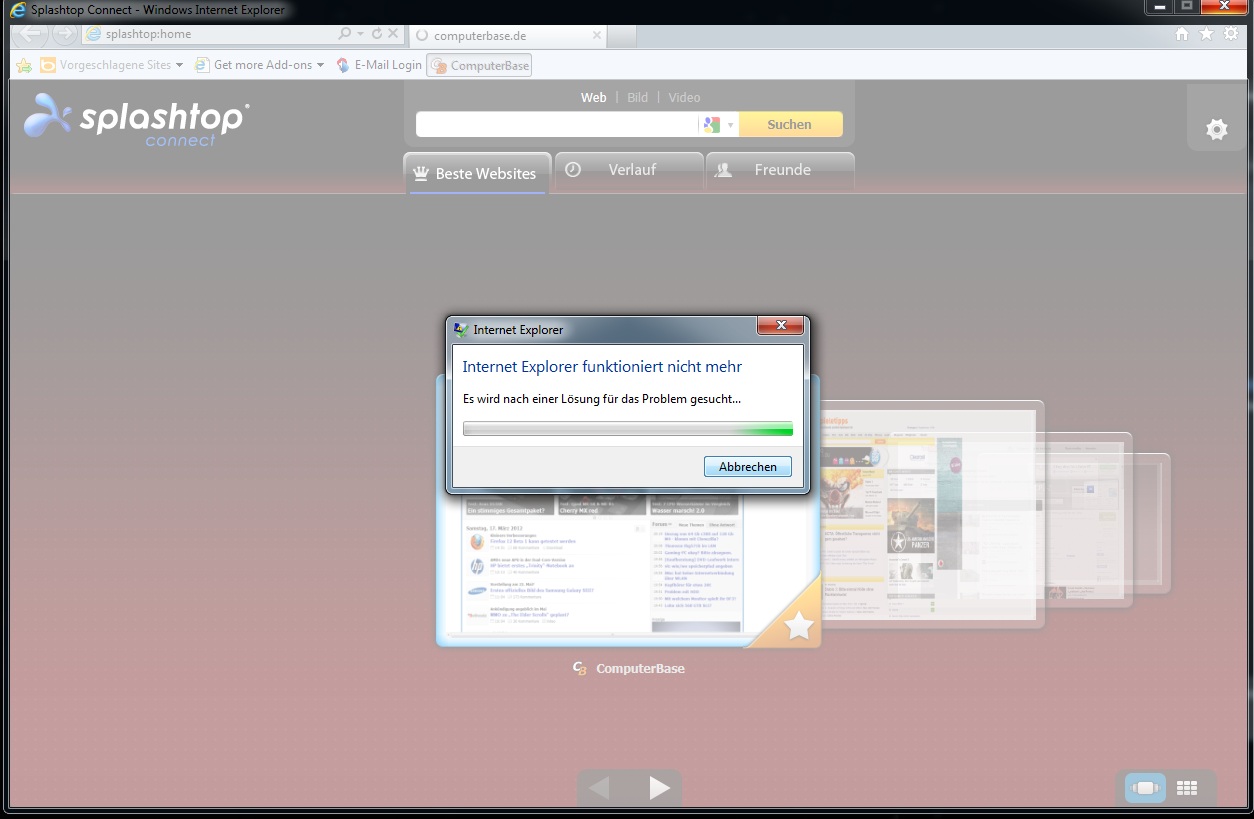
Task: Open ComputerBase favorites bar button
Action: pos(479,65)
